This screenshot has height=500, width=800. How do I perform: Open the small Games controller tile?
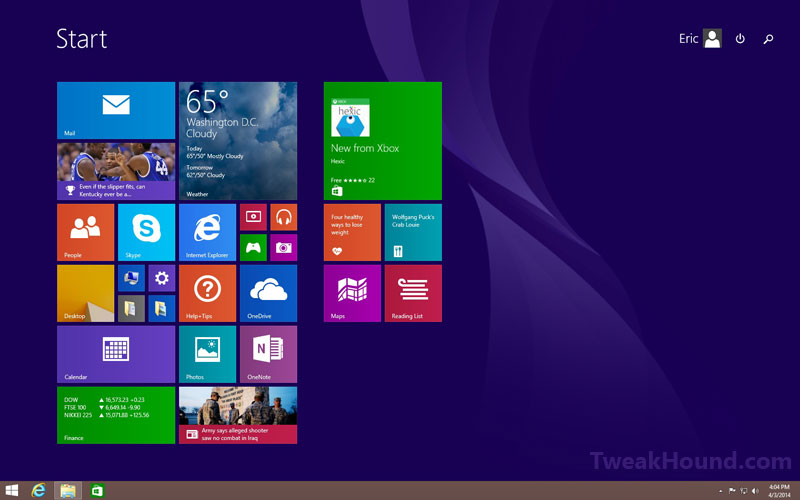(x=253, y=247)
